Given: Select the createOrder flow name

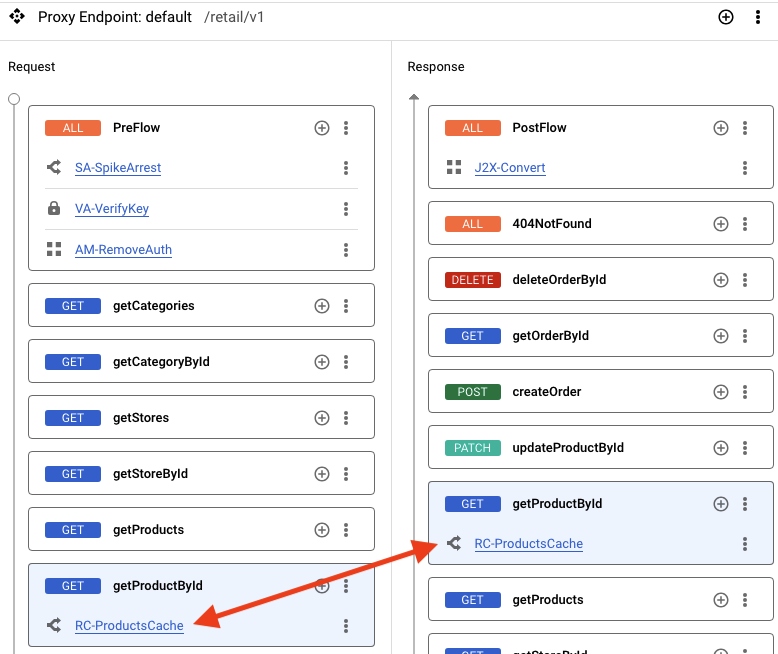Looking at the screenshot, I should click(546, 392).
